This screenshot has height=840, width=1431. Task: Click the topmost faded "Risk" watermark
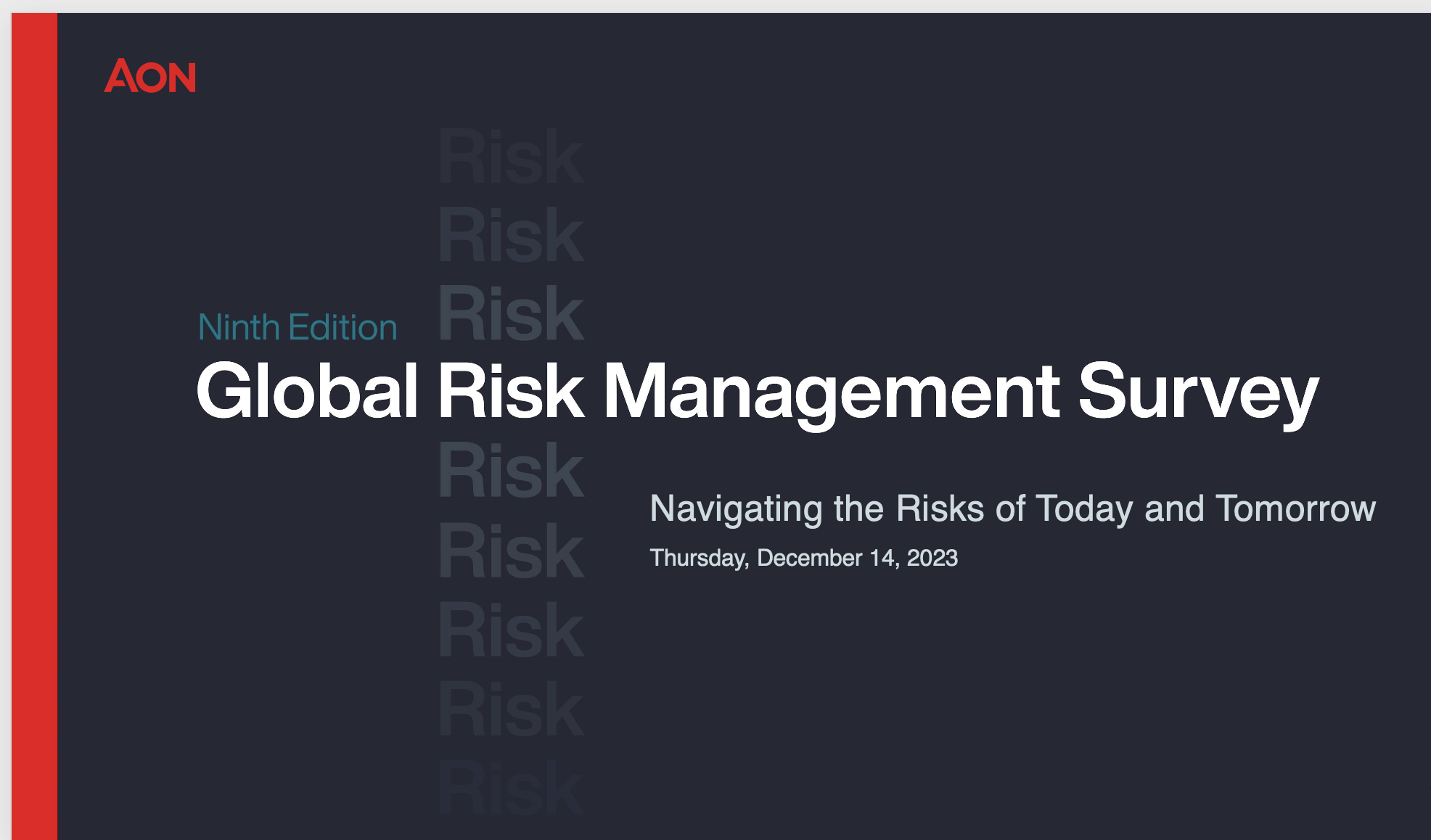point(511,157)
